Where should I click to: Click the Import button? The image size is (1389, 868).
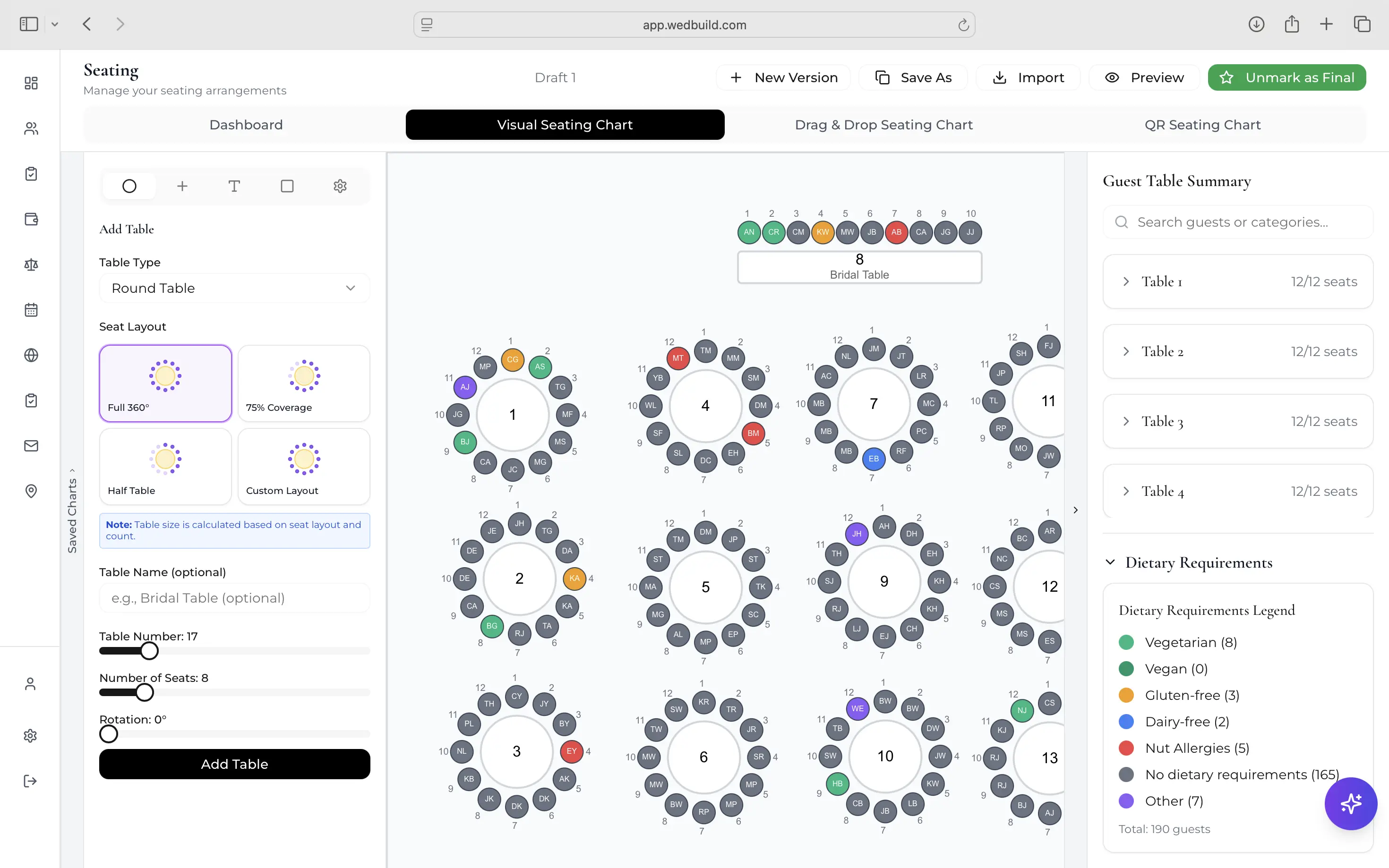[1029, 77]
